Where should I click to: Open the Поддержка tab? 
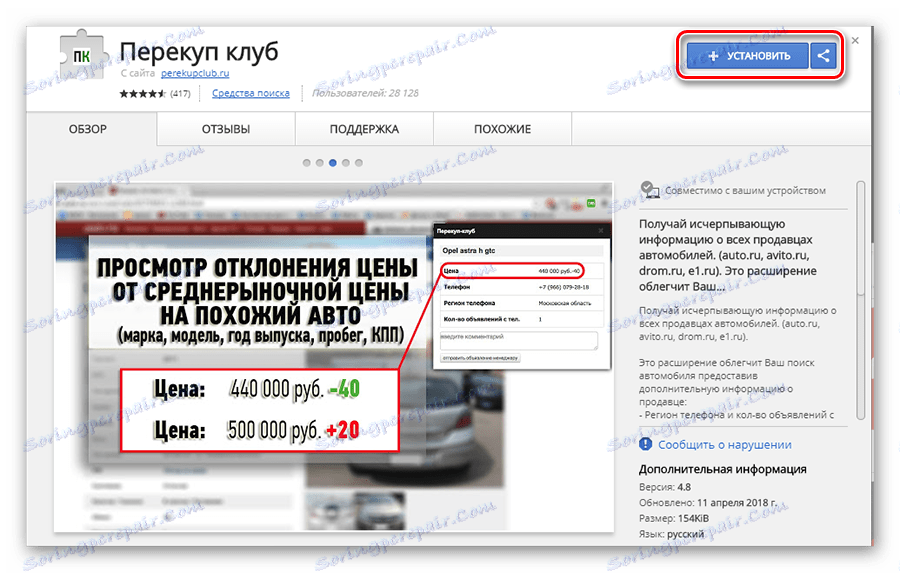[x=364, y=129]
